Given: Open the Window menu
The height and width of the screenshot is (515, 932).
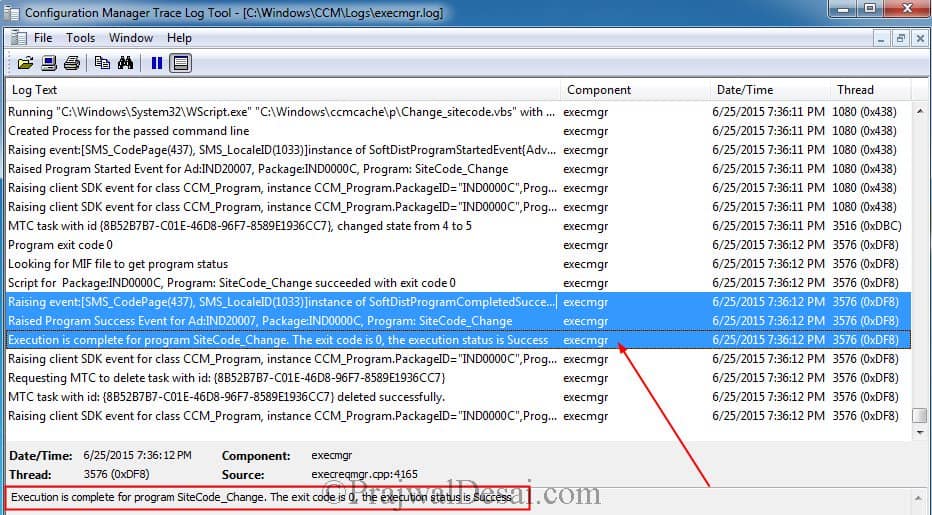Looking at the screenshot, I should point(131,38).
